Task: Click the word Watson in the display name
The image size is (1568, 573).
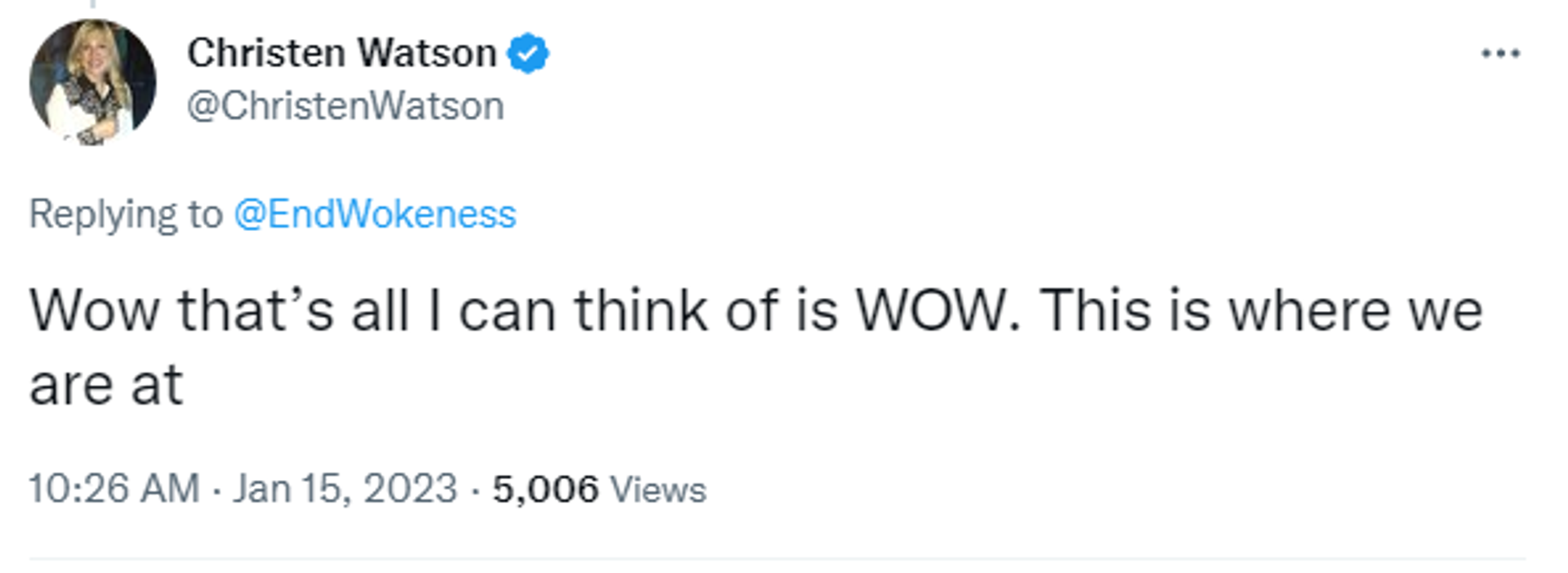Action: click(427, 54)
